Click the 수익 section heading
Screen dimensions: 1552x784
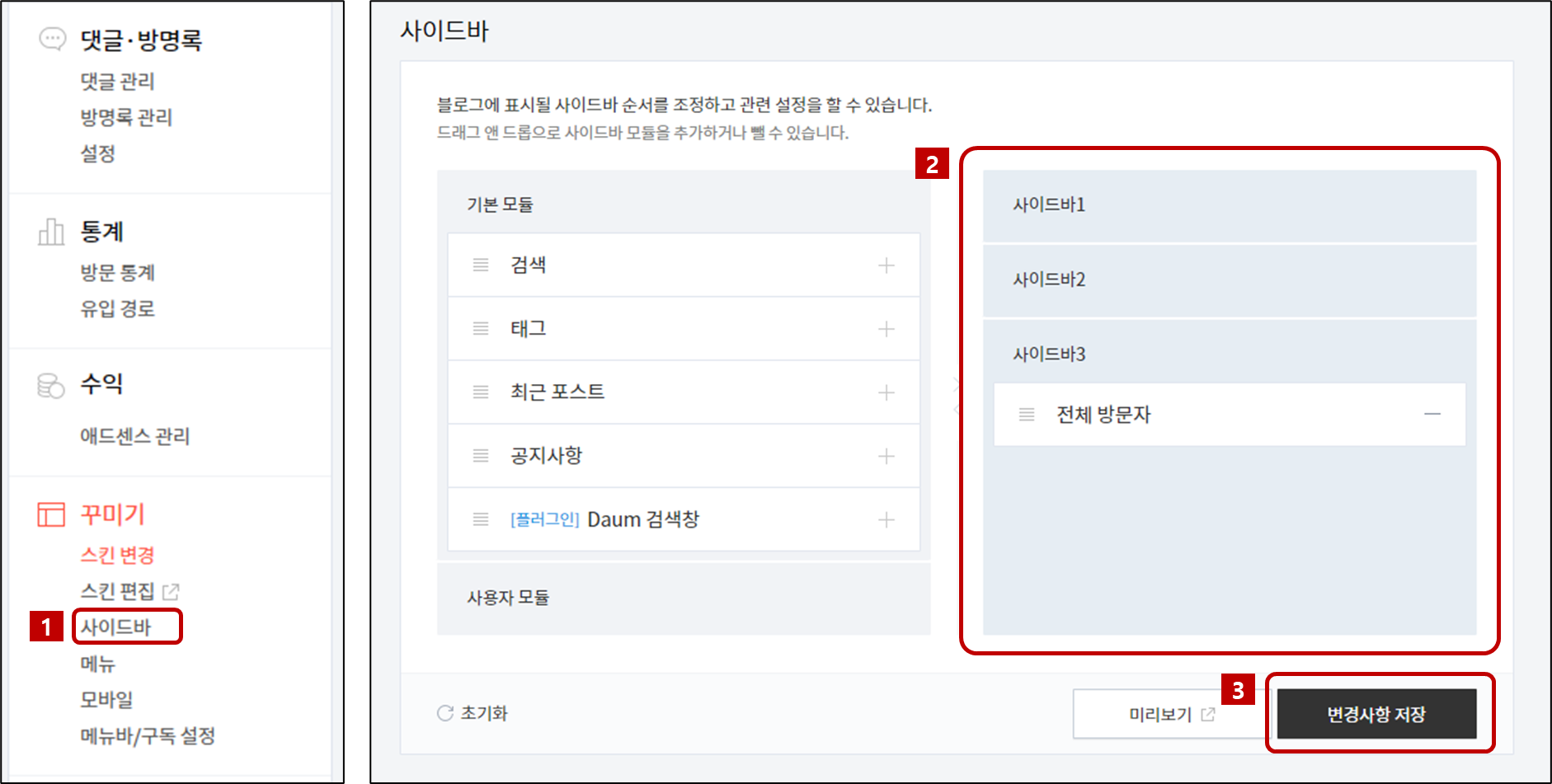pos(101,383)
